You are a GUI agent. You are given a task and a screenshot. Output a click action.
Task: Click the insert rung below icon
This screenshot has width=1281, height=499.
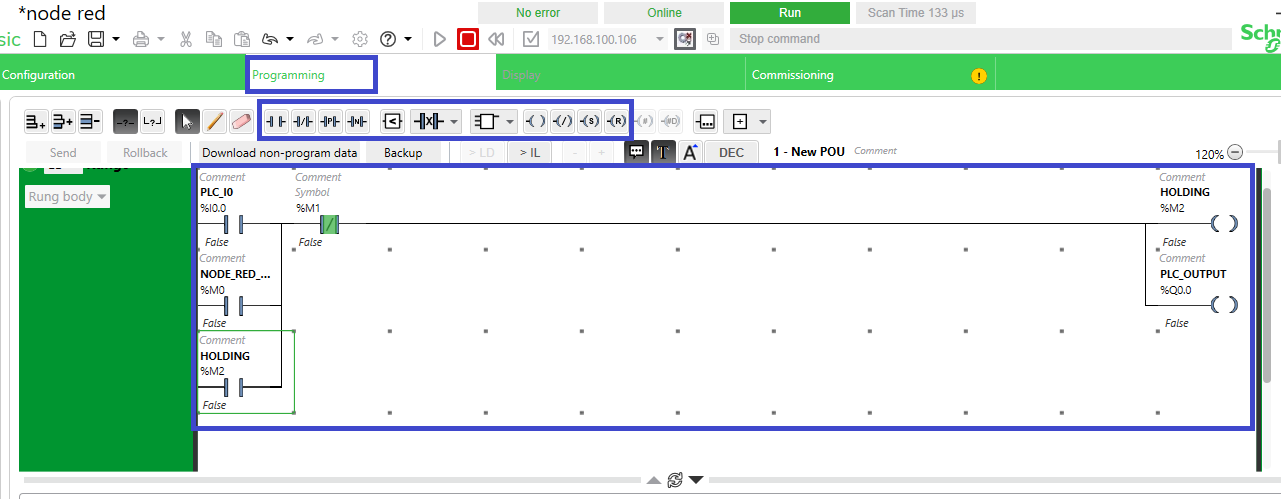click(37, 121)
